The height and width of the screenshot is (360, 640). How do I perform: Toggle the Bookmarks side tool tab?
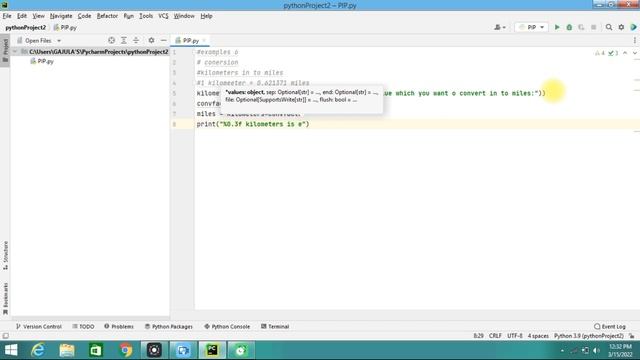point(5,299)
